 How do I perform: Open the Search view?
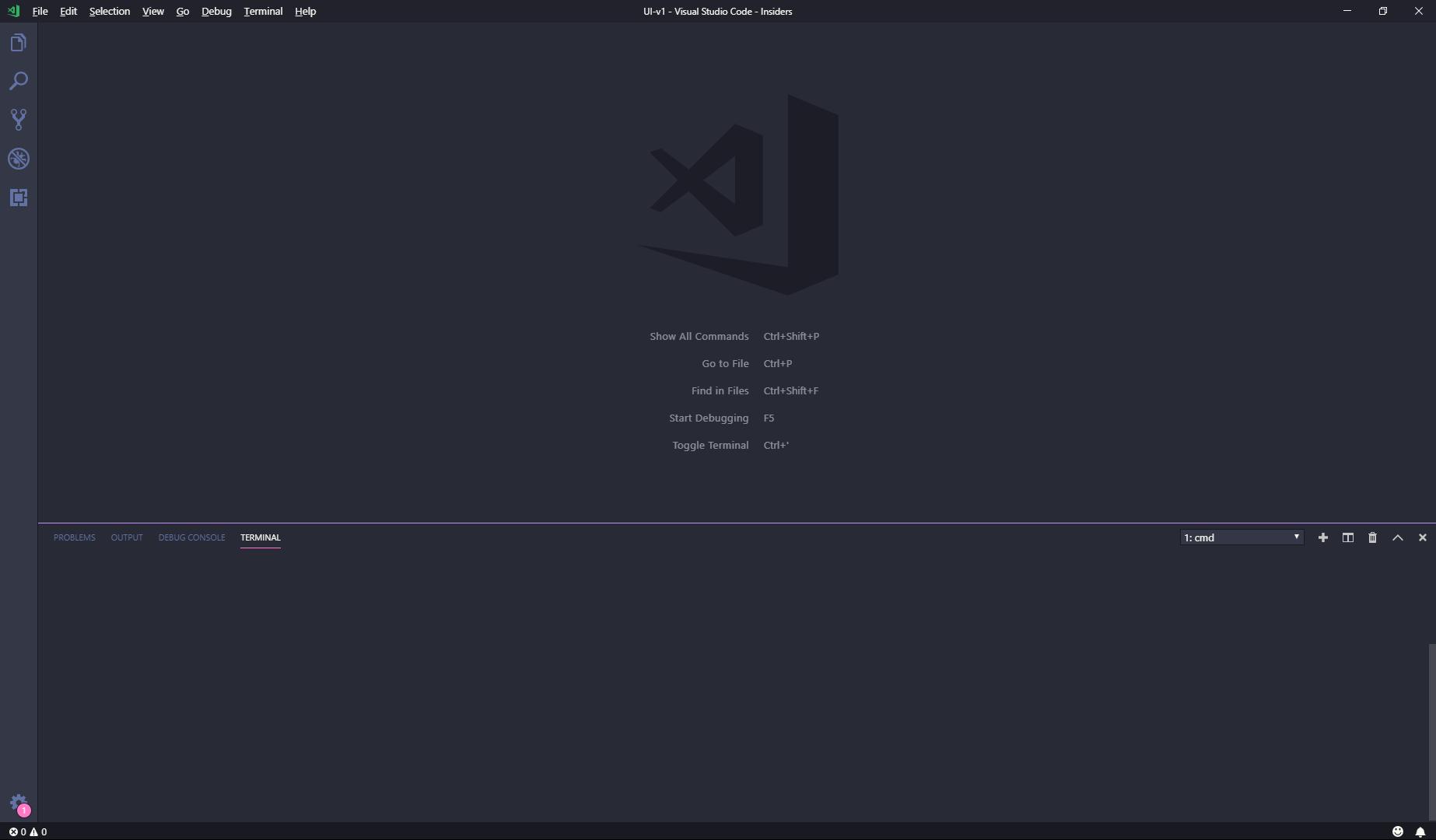(x=19, y=81)
